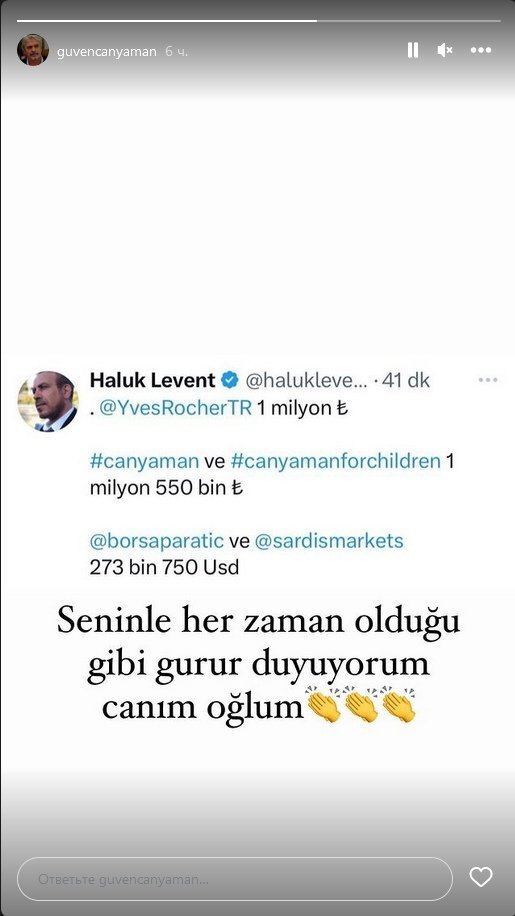The image size is (515, 916).
Task: Click the blue verified badge
Action: pos(229,380)
